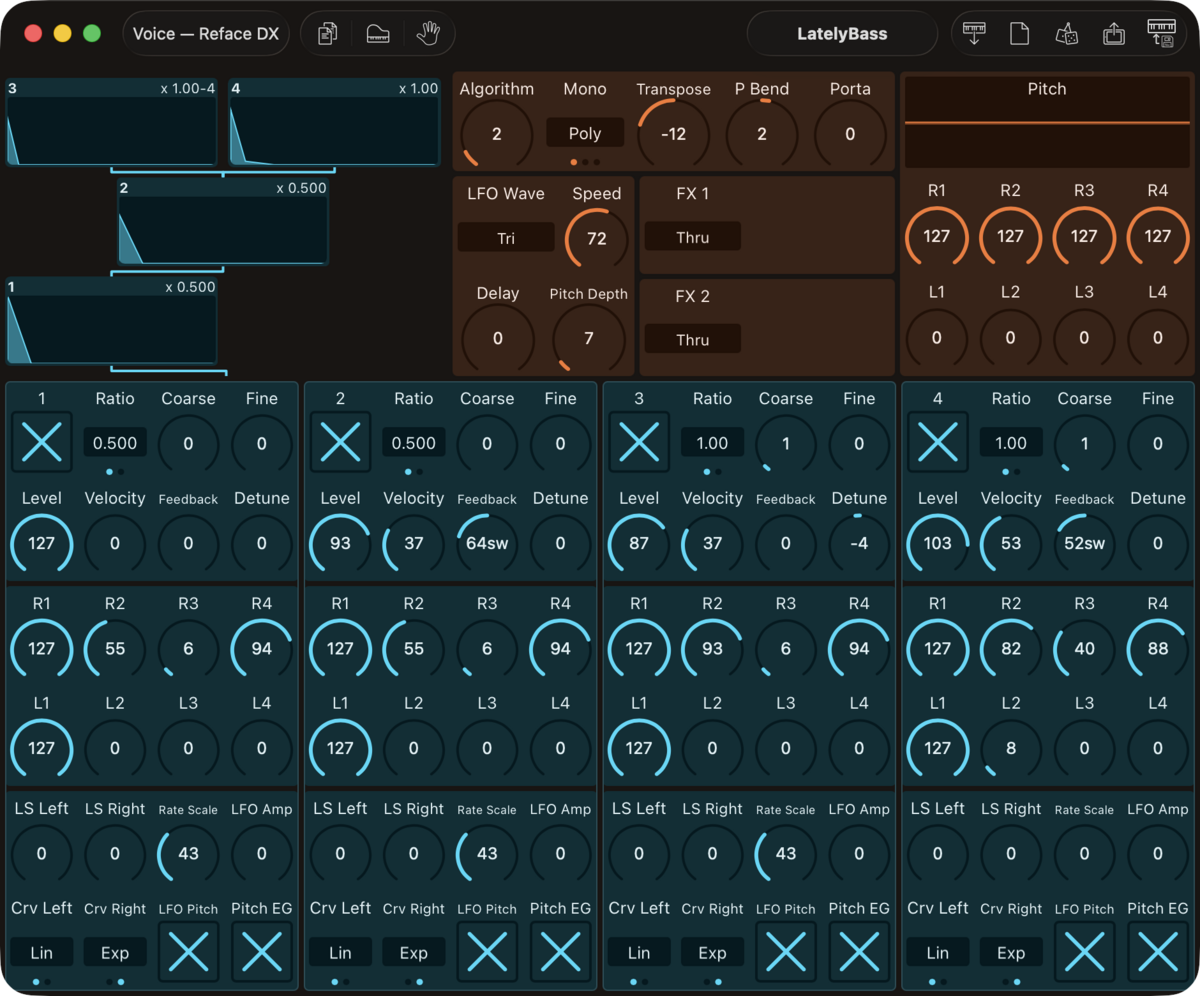
Task: Open operator 3 Ratio 1.00 selector
Action: coord(712,443)
